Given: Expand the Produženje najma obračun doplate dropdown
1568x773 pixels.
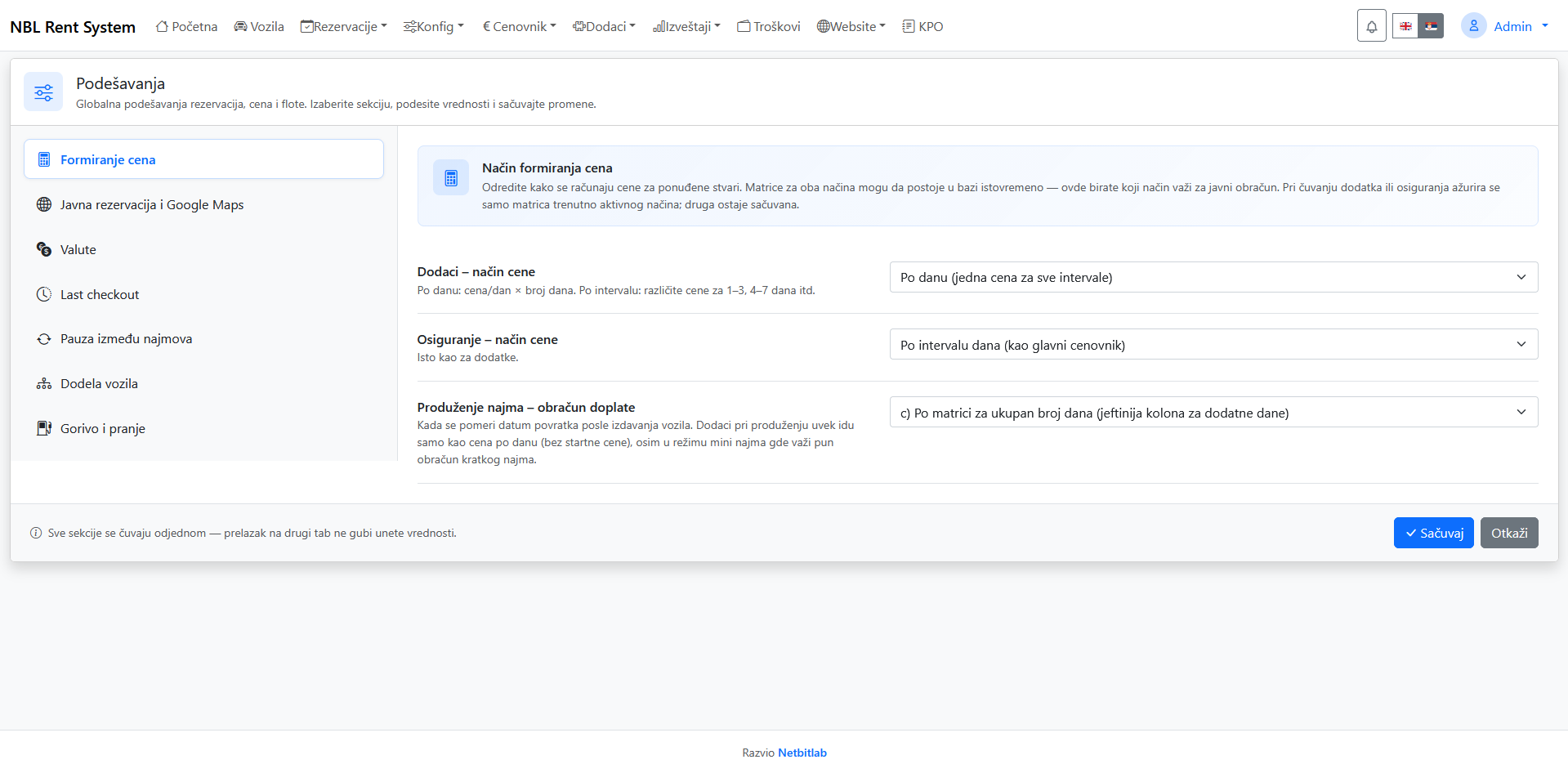Looking at the screenshot, I should point(1213,413).
